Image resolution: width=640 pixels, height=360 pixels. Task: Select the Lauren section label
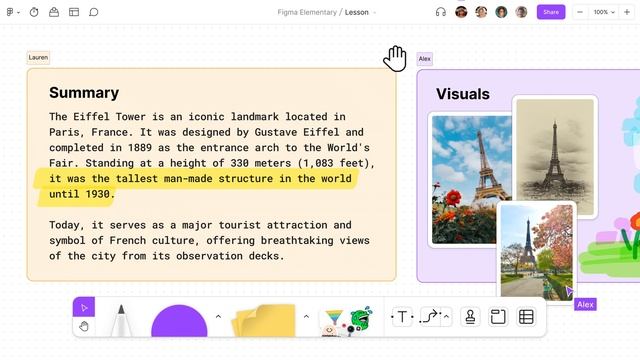coord(38,58)
